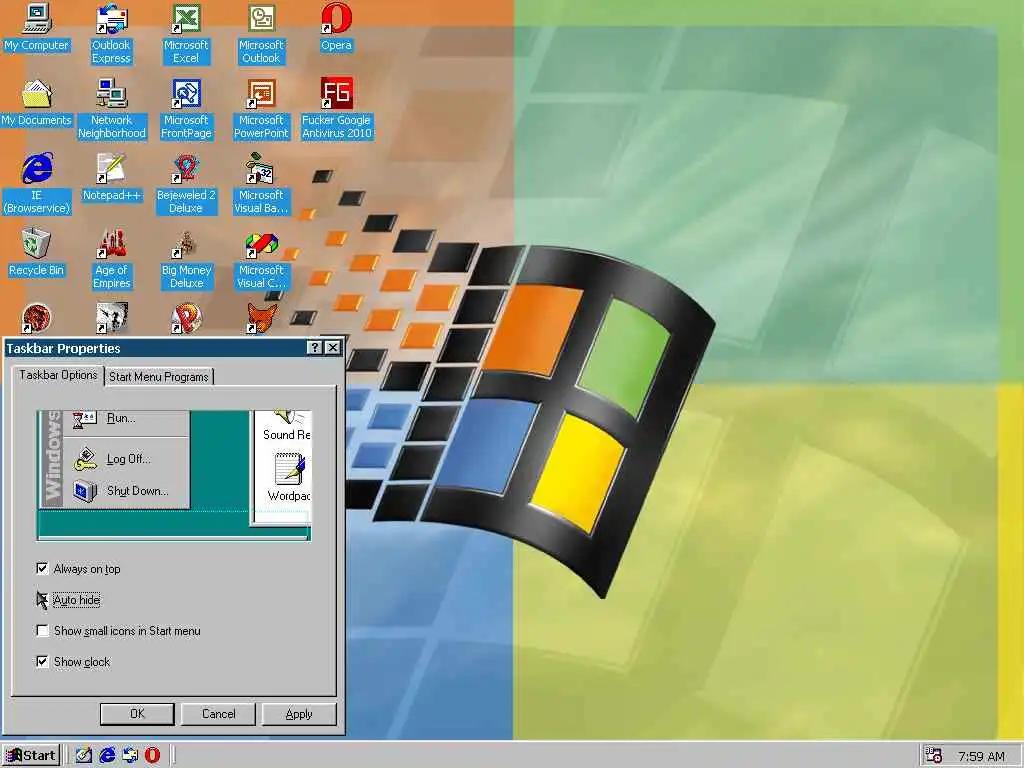1024x768 pixels.
Task: Click the fox icon on the desktop
Action: point(261,318)
